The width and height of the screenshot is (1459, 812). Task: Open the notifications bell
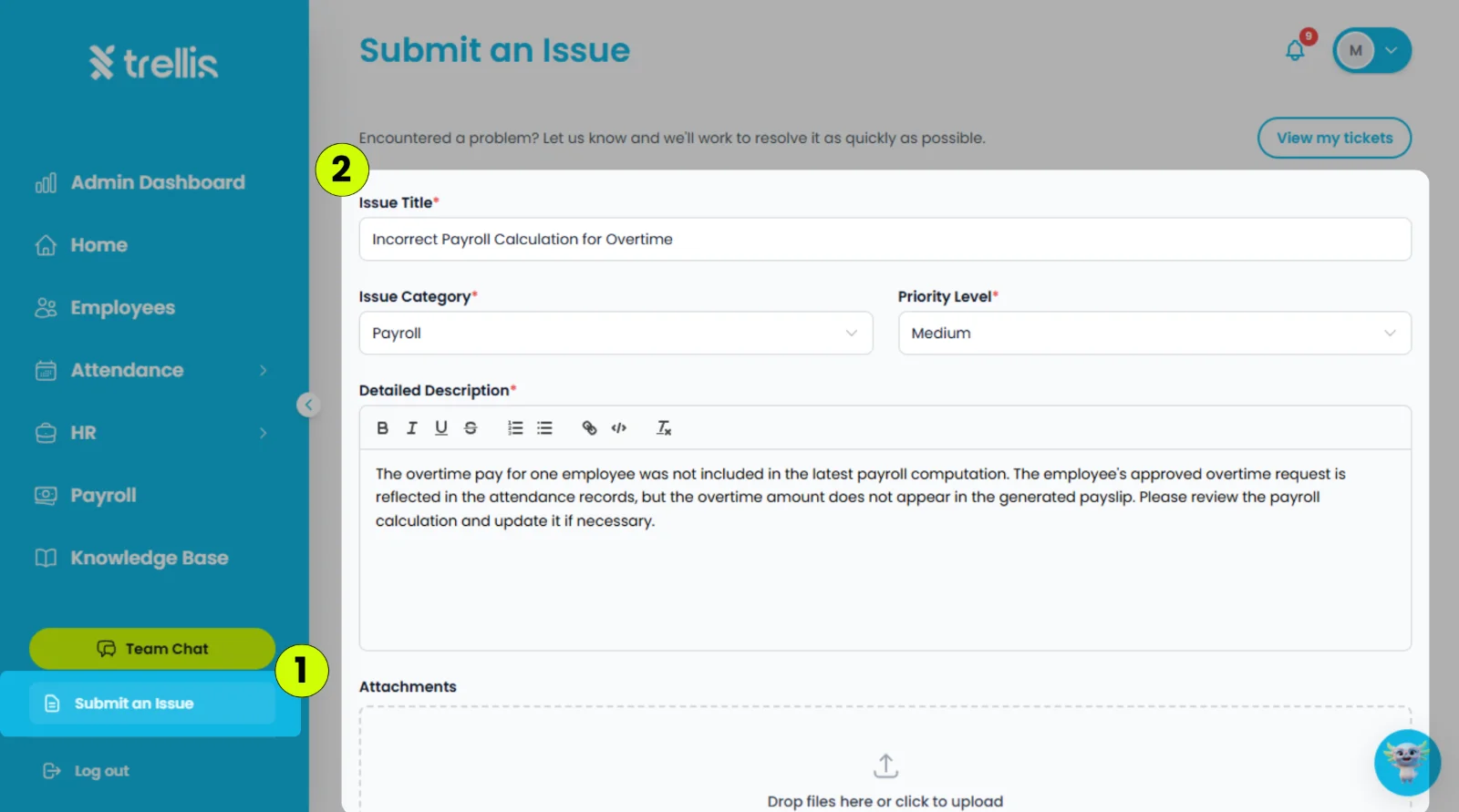(x=1295, y=50)
